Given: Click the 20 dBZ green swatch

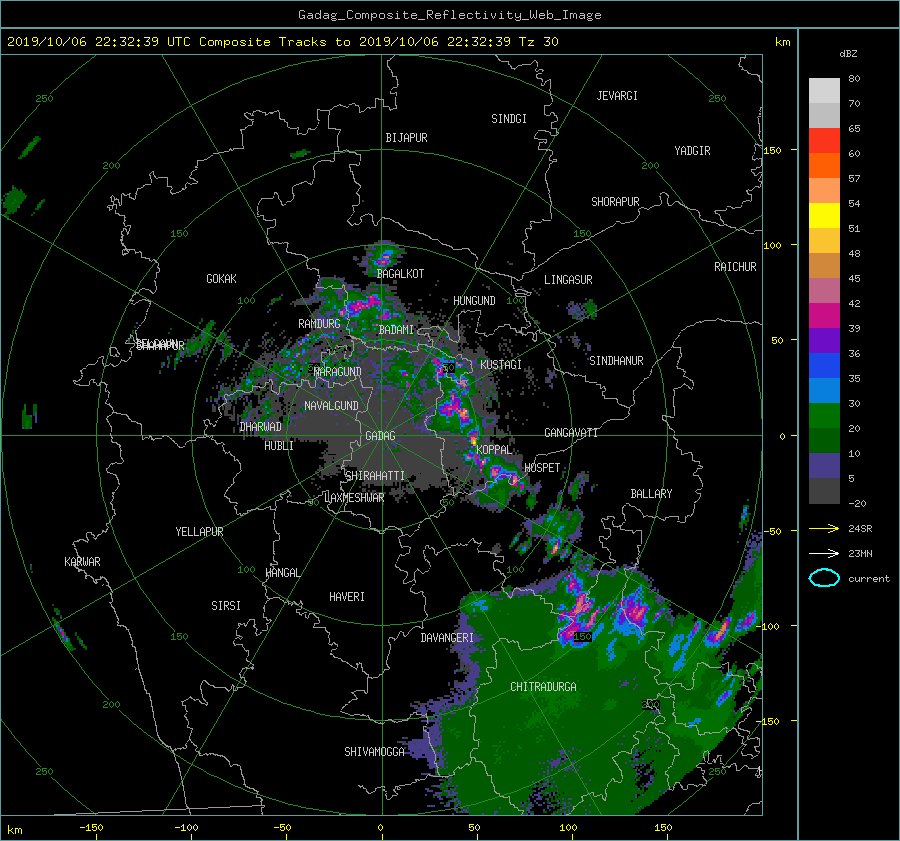Looking at the screenshot, I should (824, 416).
